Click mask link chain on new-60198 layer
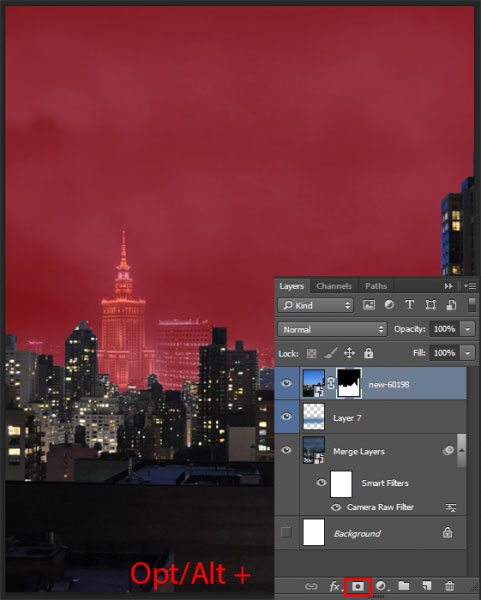 331,384
